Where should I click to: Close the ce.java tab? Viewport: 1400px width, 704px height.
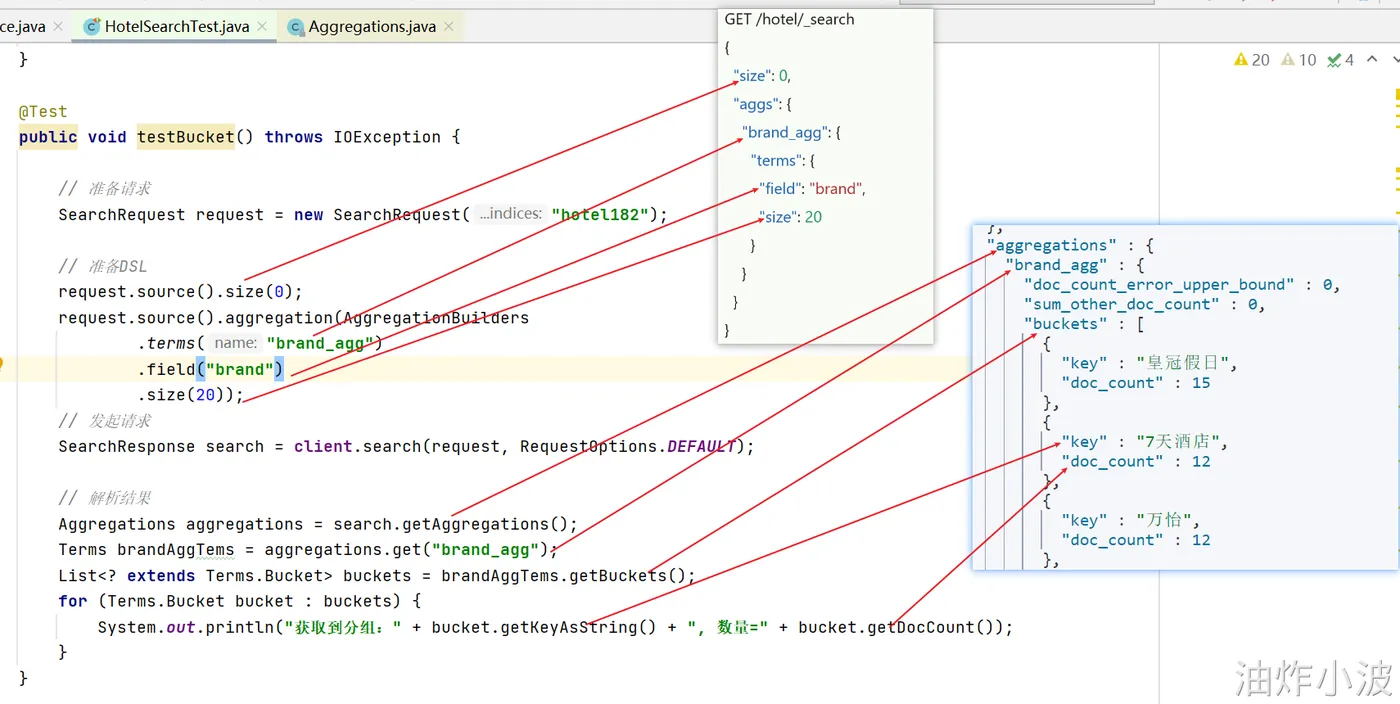[58, 27]
